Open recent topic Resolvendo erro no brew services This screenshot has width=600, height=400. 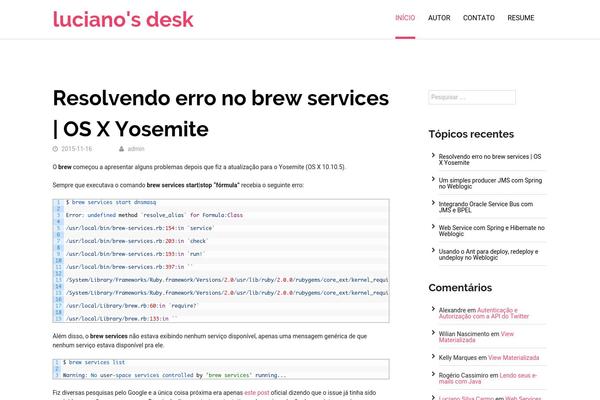(490, 160)
